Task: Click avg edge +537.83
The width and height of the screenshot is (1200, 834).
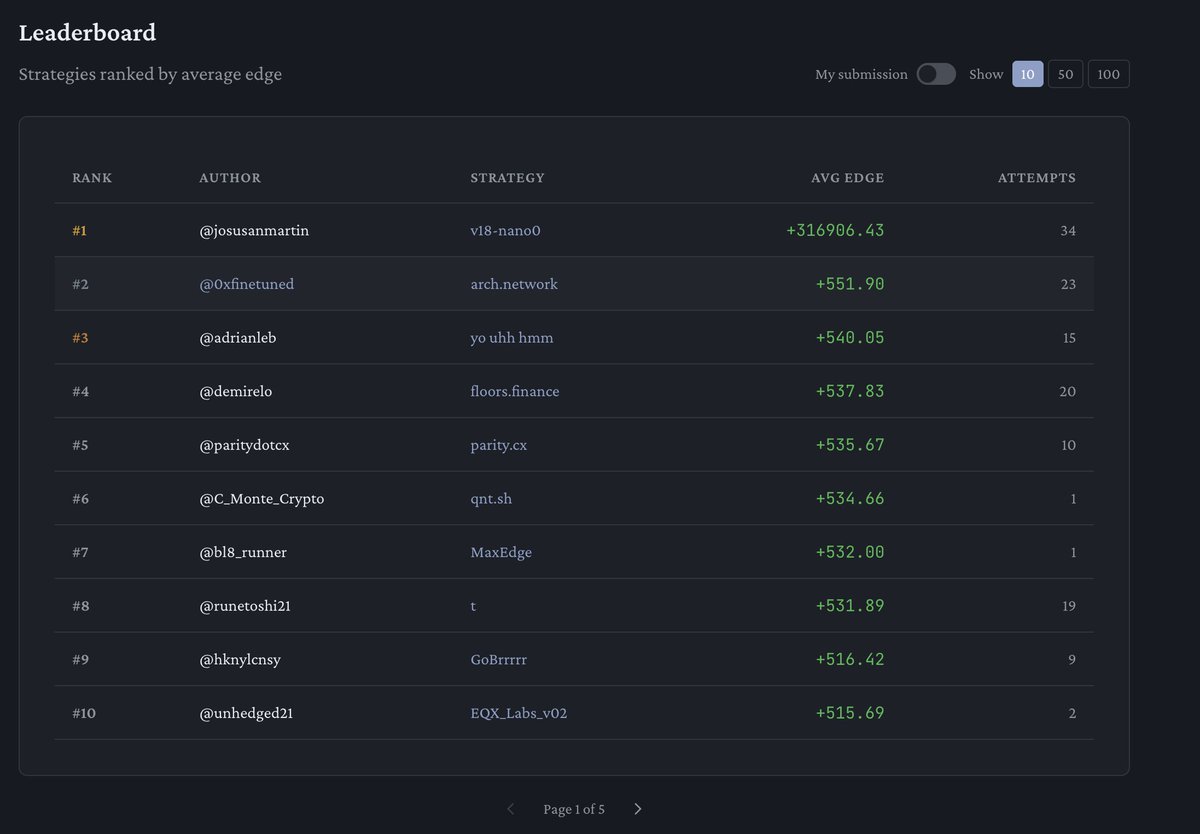Action: pyautogui.click(x=851, y=391)
